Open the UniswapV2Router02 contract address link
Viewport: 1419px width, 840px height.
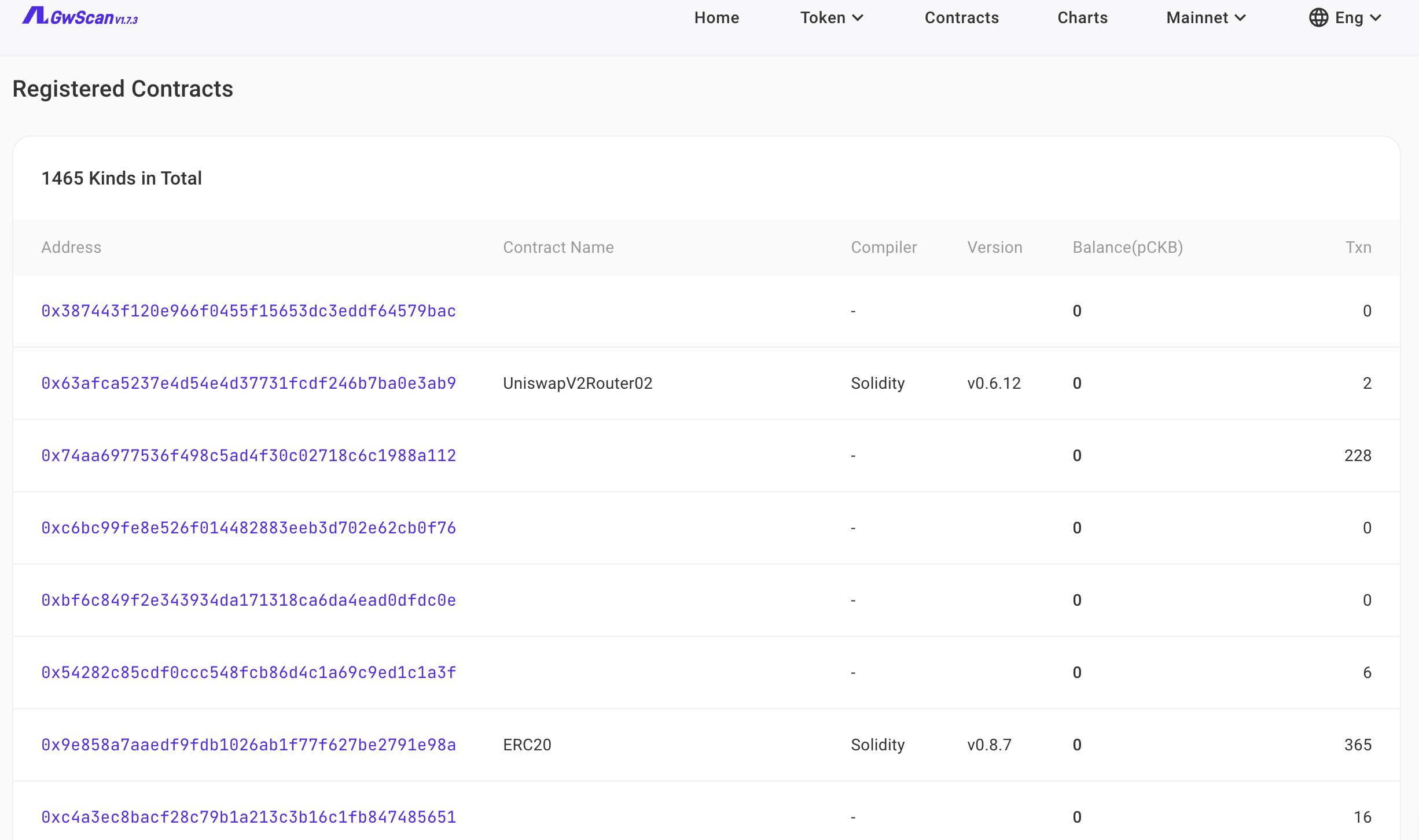click(x=248, y=383)
